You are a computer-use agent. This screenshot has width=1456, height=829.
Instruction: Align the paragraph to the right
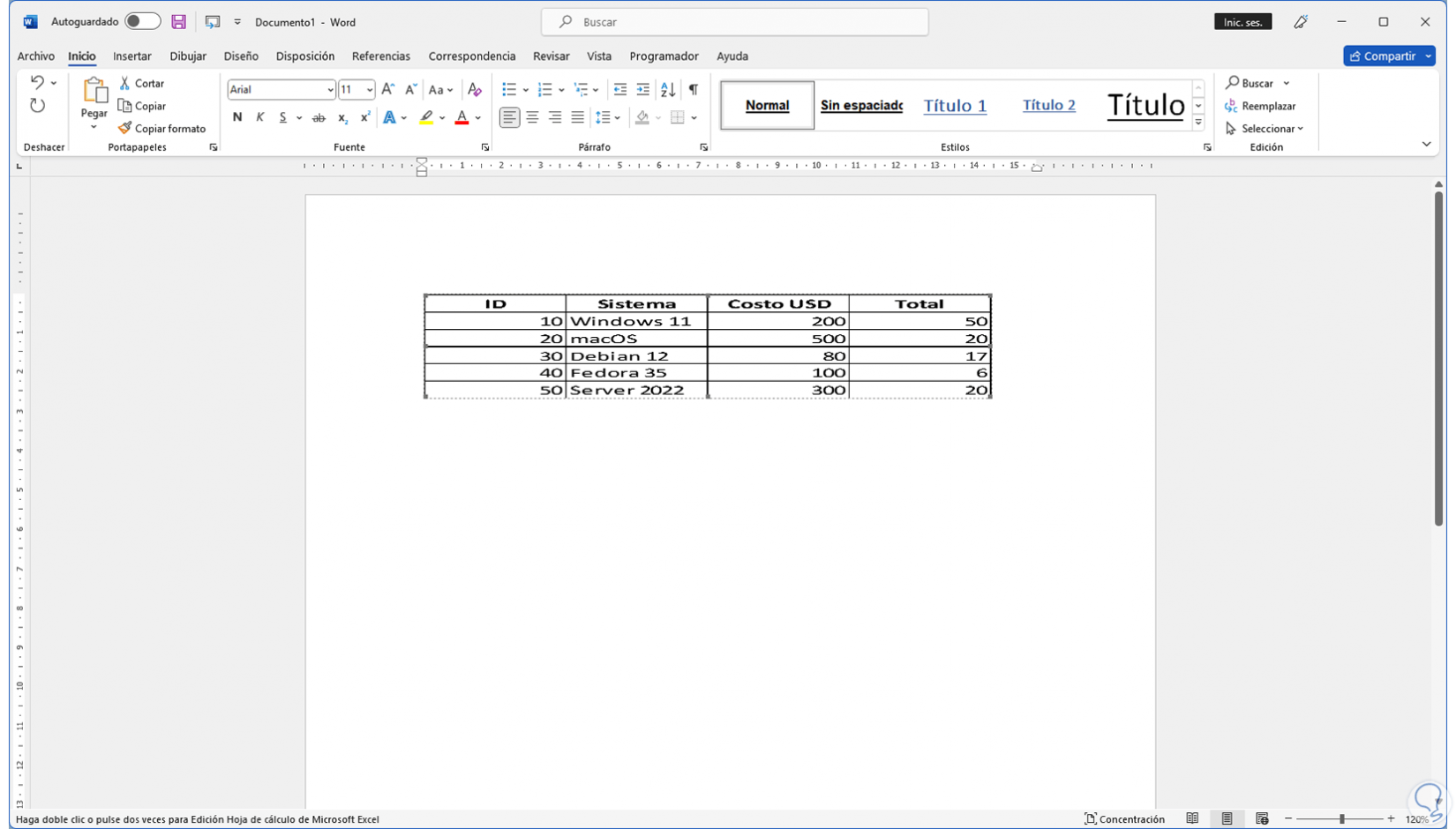(x=555, y=117)
